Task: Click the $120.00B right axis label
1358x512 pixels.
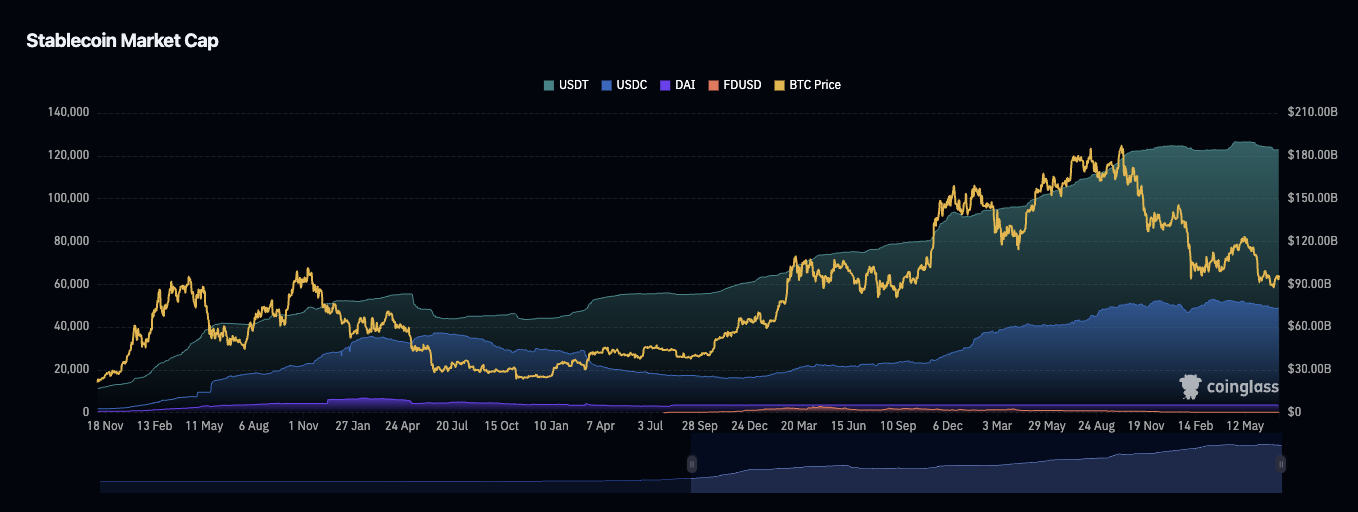Action: tap(1313, 241)
